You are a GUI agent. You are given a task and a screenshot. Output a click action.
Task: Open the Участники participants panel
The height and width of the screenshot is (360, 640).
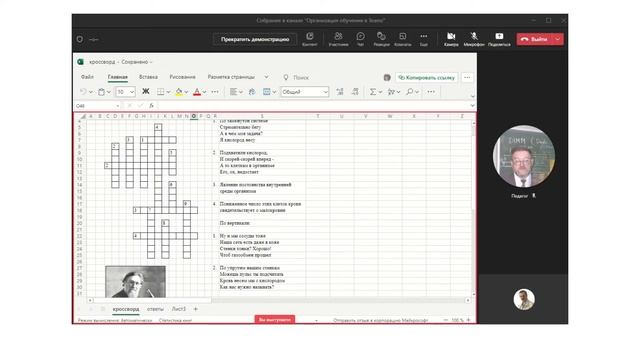338,39
